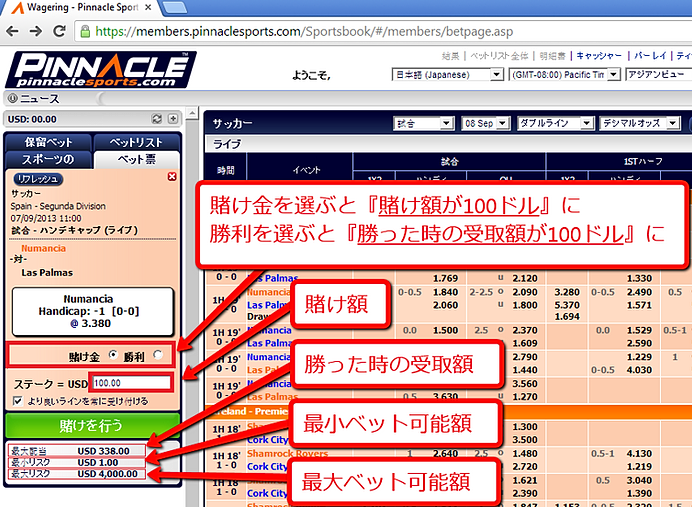This screenshot has width=692, height=507.
Task: Switch to the 保留ベット tab
Action: (48, 142)
